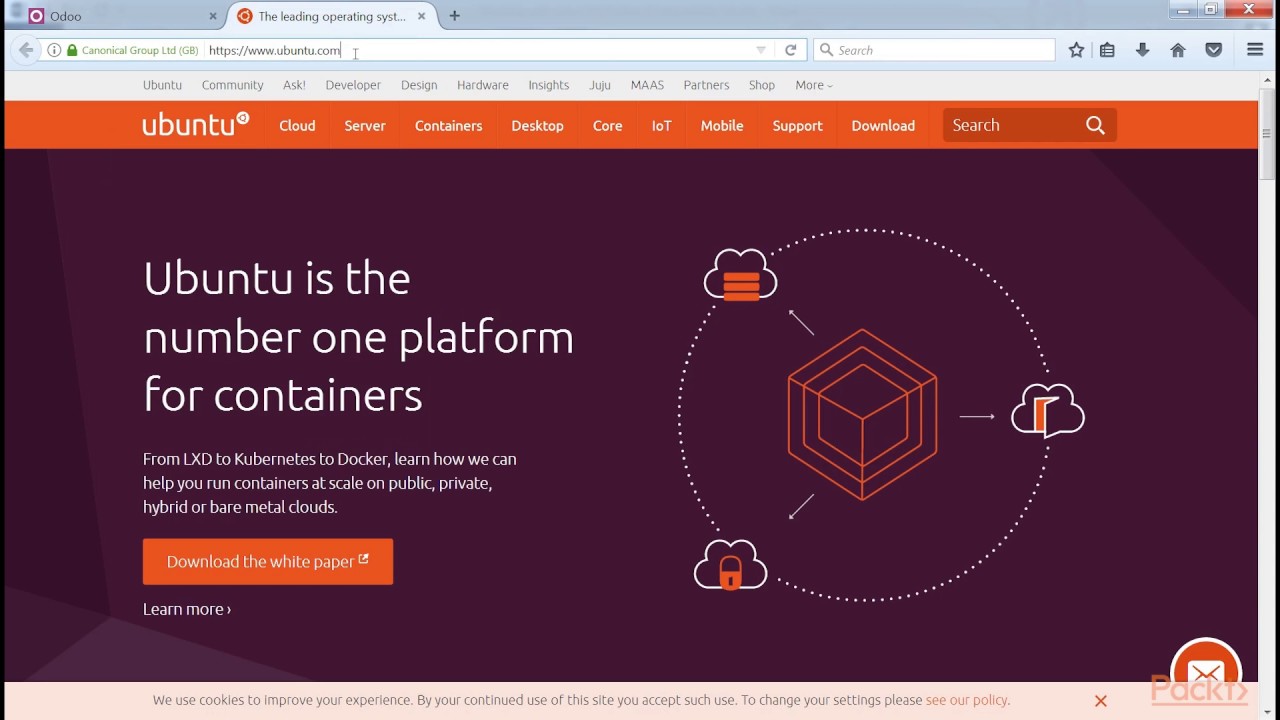
Task: Expand the More dropdown in top navigation
Action: tap(813, 85)
